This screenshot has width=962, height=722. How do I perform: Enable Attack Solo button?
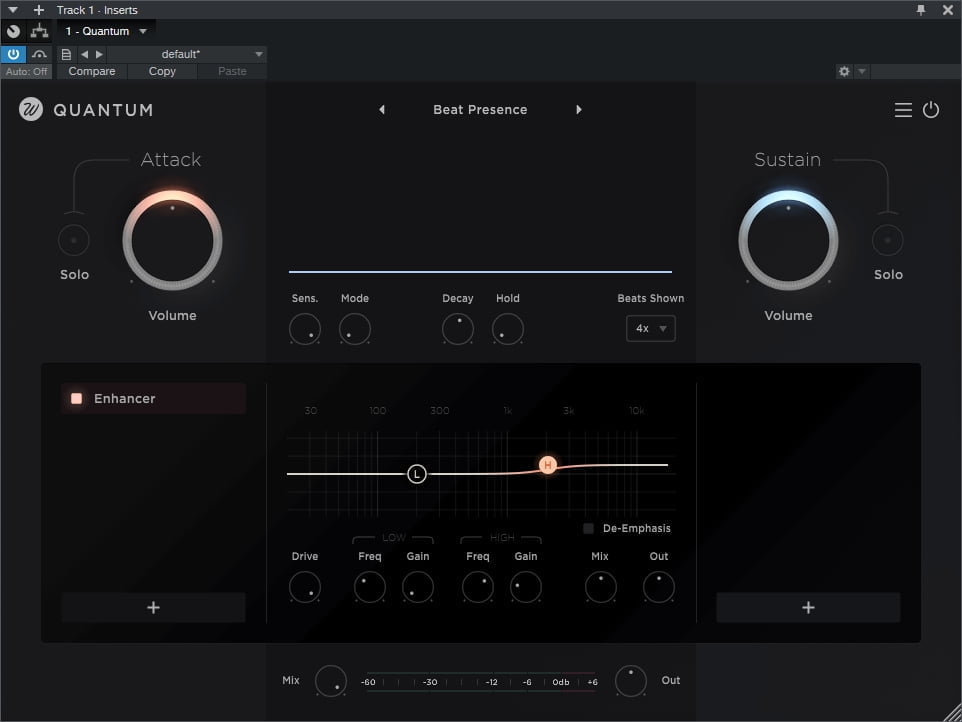pos(73,240)
